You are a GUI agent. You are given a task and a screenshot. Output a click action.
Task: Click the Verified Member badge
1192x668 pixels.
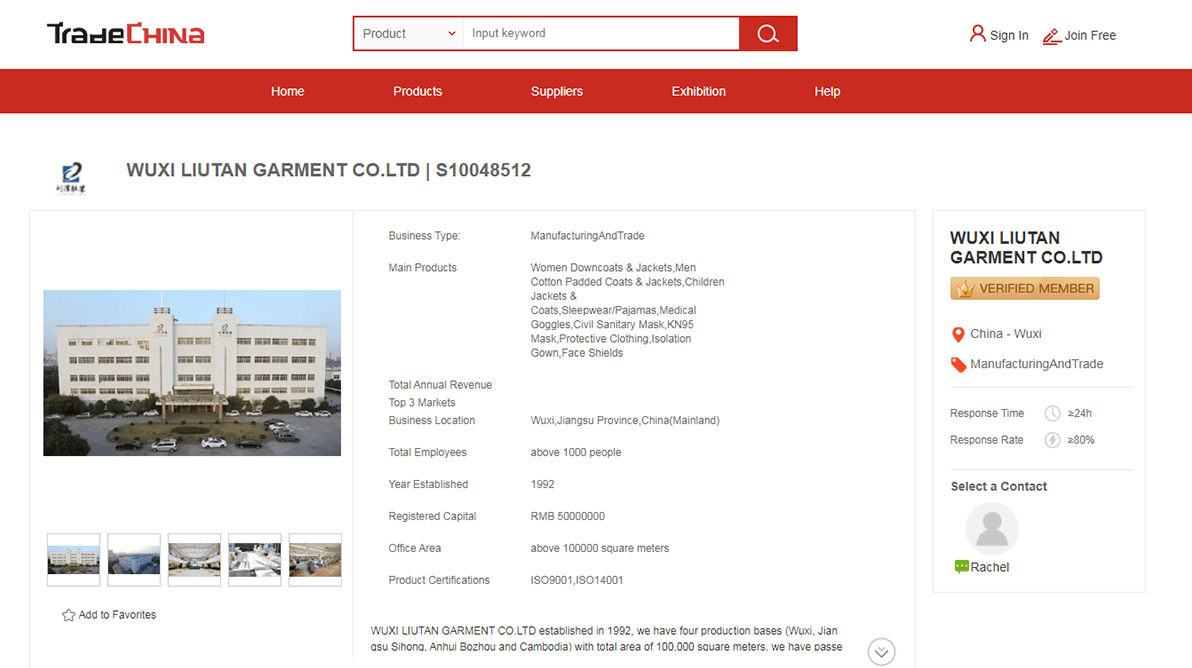(1024, 289)
